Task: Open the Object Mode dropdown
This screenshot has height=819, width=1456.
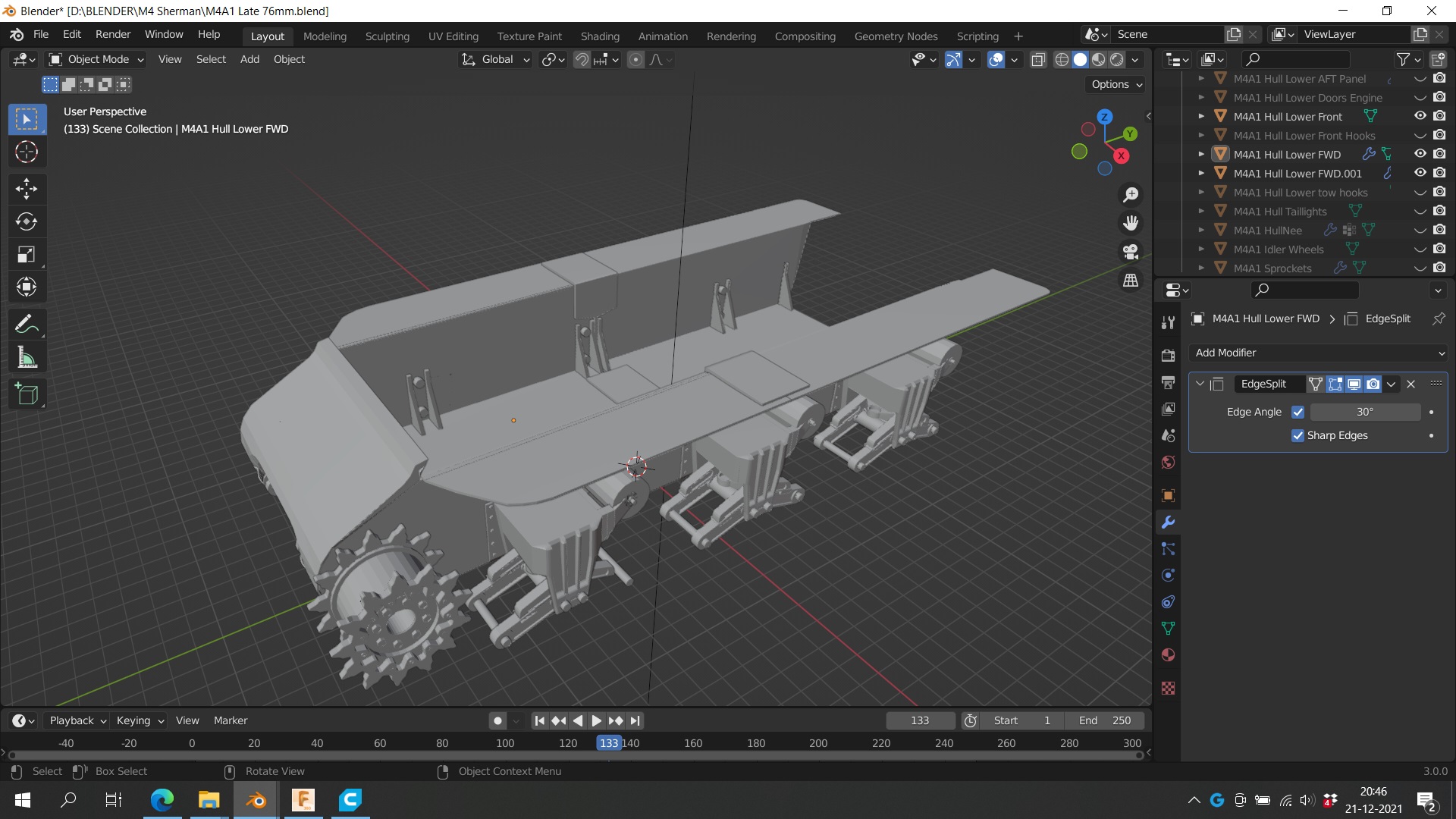Action: 96,59
